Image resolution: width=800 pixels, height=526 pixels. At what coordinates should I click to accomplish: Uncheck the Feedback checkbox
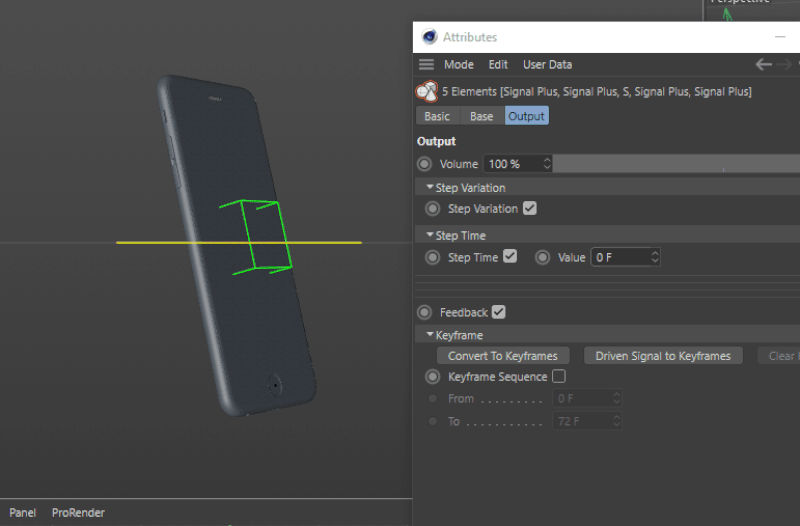(498, 312)
